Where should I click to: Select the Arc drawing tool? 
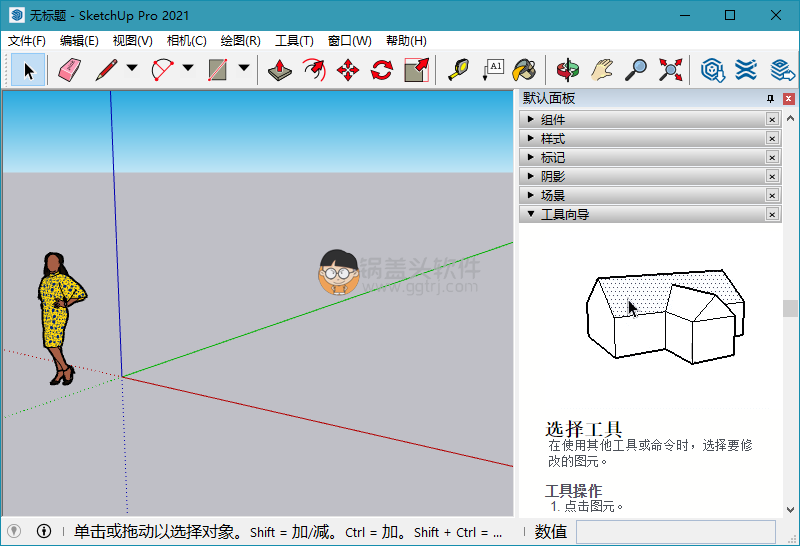pyautogui.click(x=162, y=70)
